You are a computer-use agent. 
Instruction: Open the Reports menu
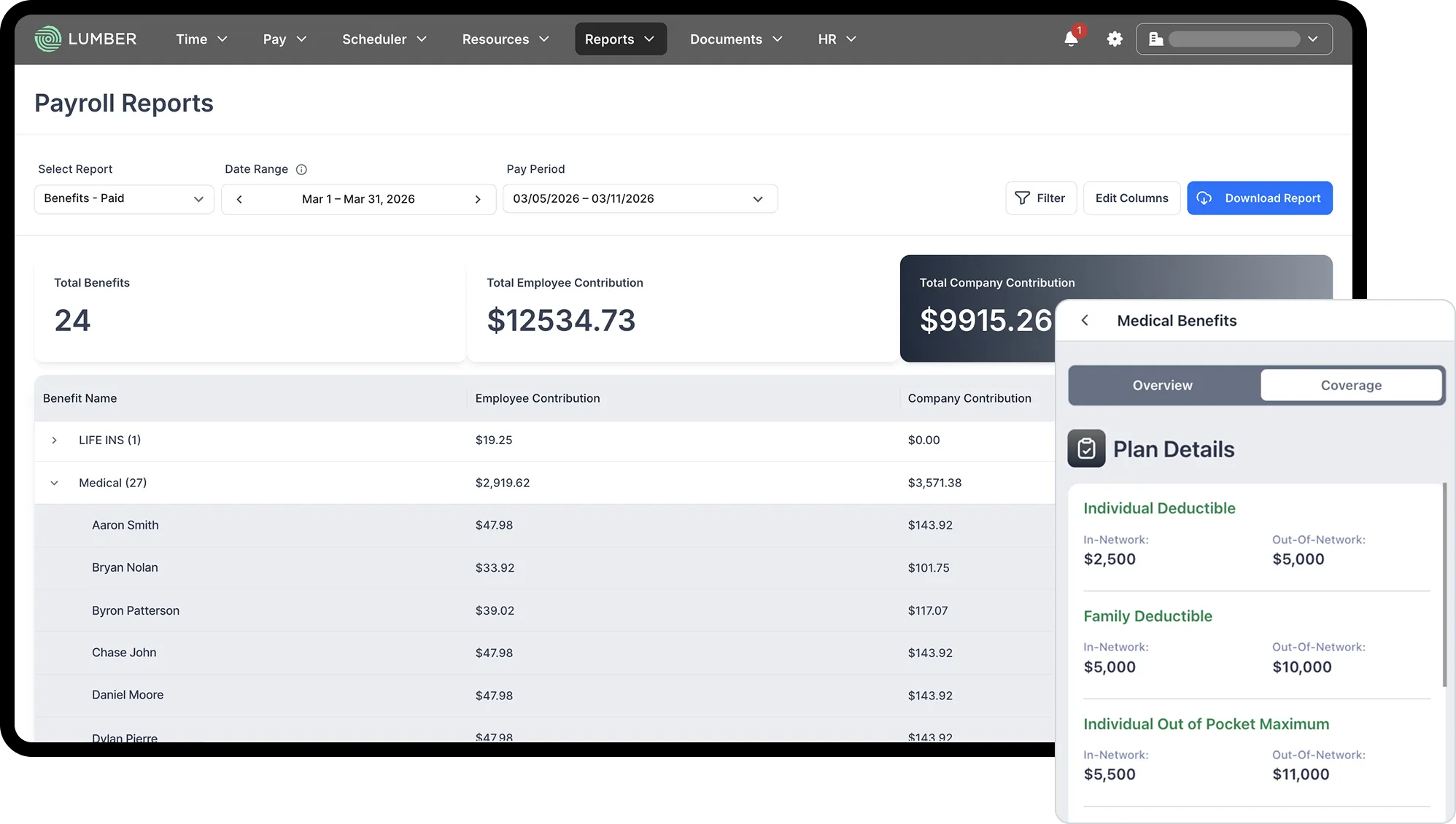620,39
